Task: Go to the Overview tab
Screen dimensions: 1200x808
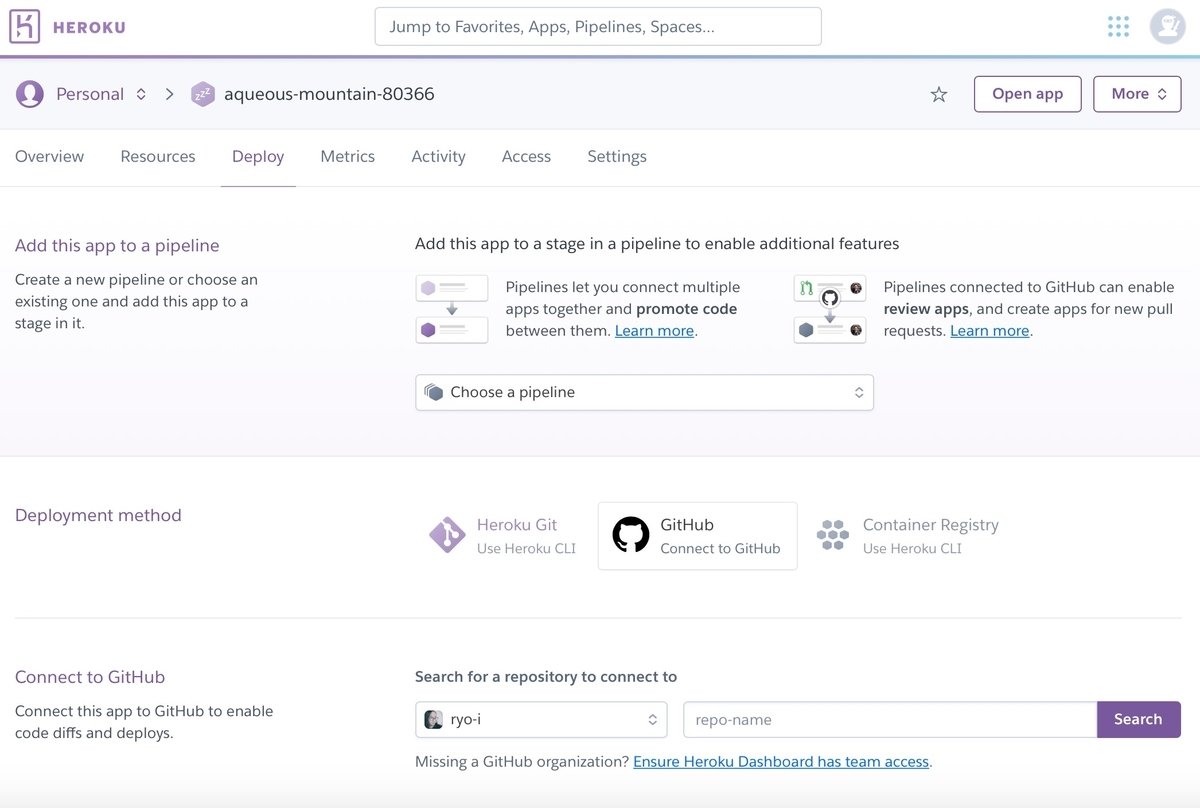Action: point(50,156)
